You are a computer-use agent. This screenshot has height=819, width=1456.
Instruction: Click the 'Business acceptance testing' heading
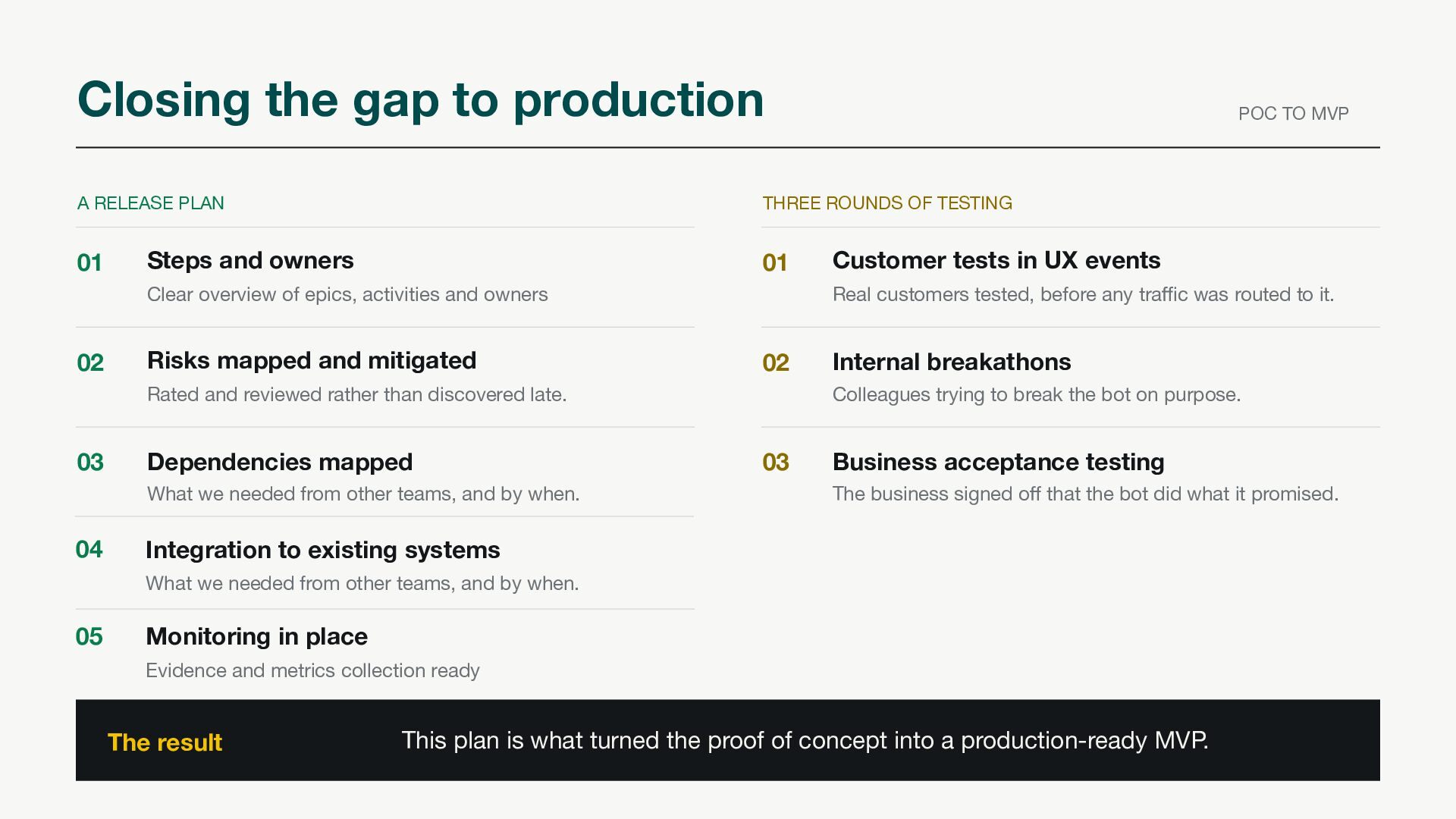pos(999,462)
